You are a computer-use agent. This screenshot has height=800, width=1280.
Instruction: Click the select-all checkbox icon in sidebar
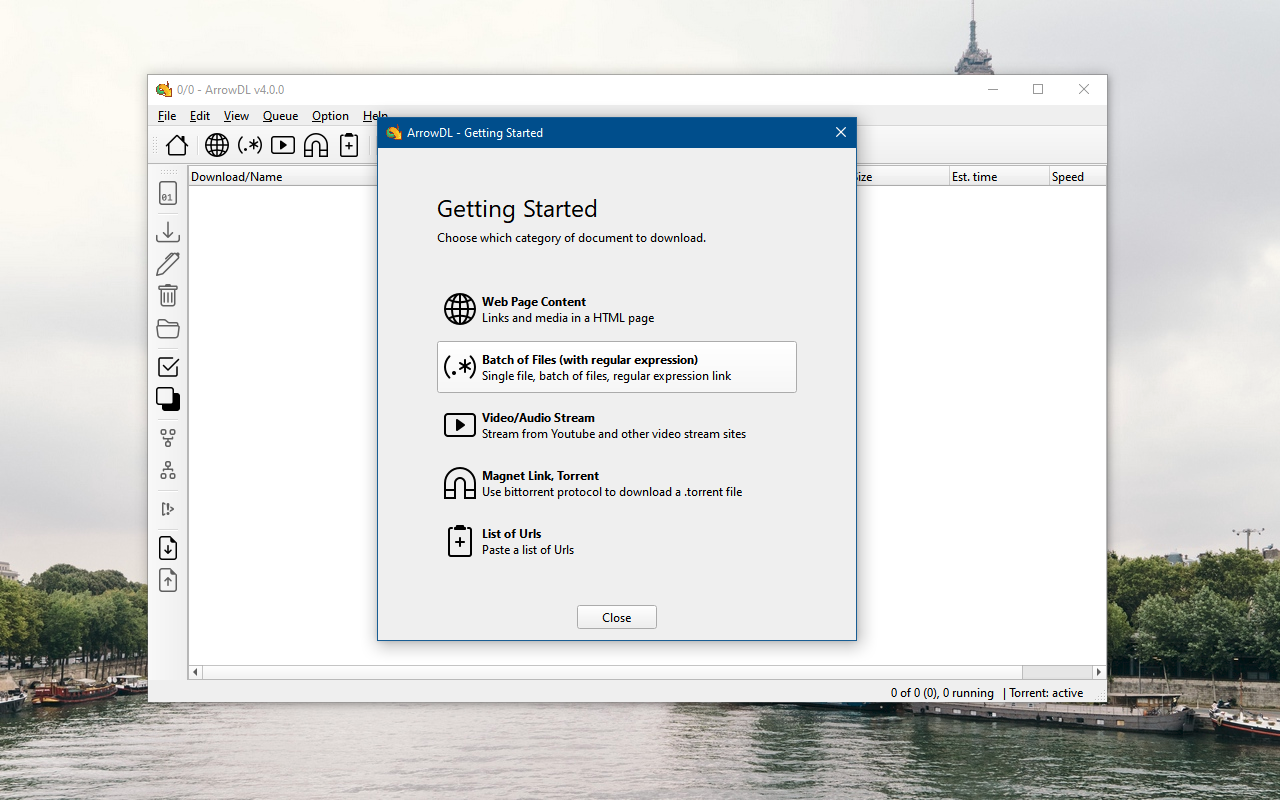(167, 367)
